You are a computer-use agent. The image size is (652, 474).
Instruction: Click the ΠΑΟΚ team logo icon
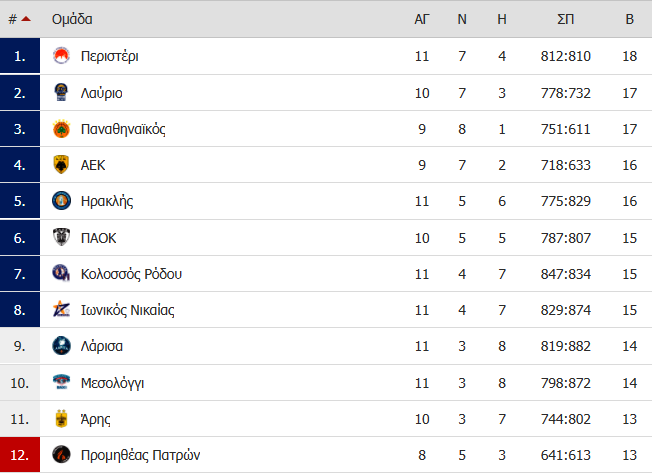61,237
